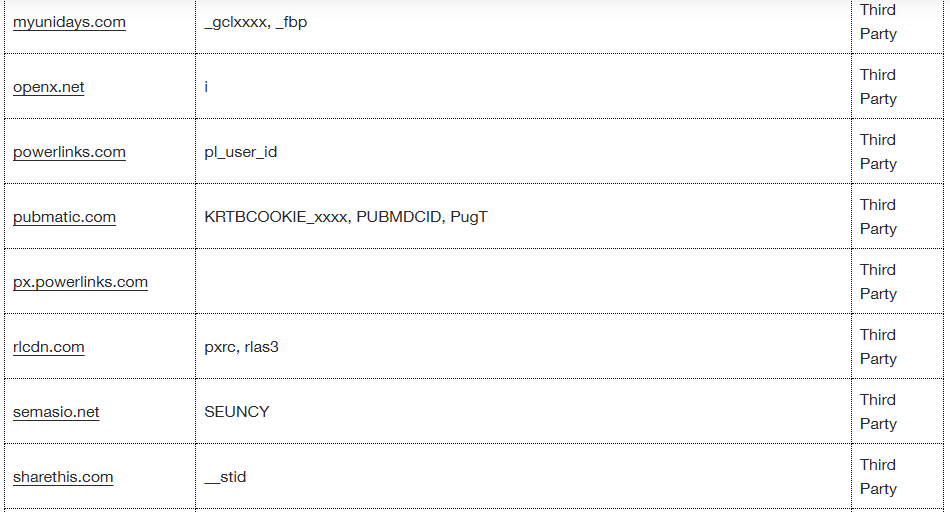Open the sharethis.com link
This screenshot has height=513, width=950.
click(63, 477)
